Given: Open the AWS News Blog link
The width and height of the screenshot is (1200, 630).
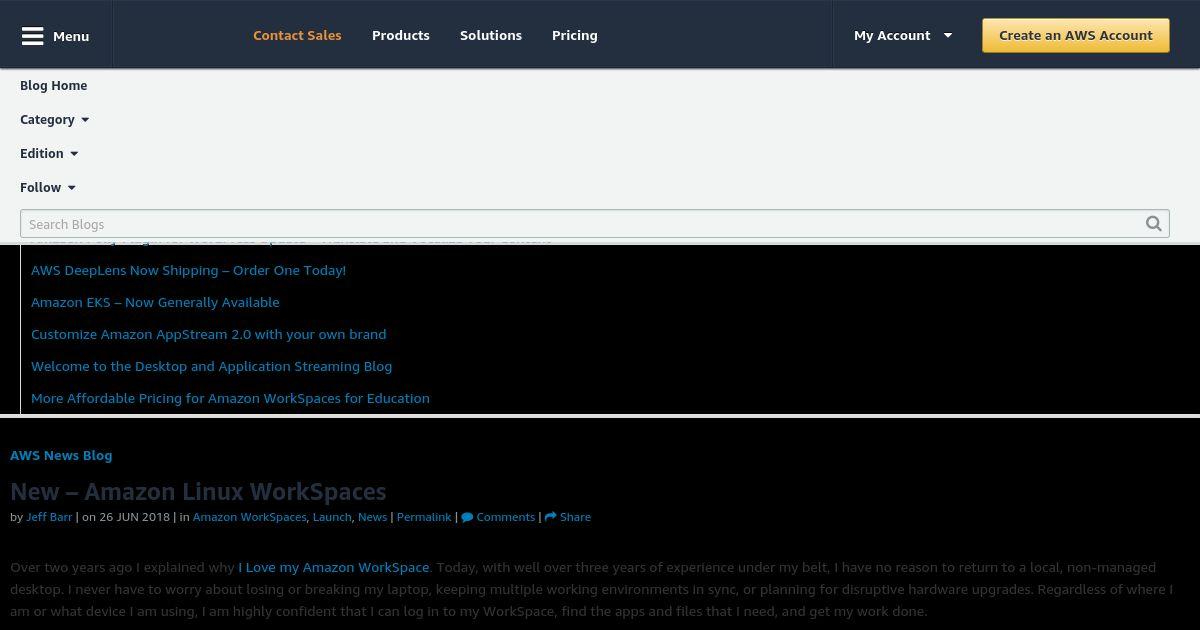Looking at the screenshot, I should [61, 455].
